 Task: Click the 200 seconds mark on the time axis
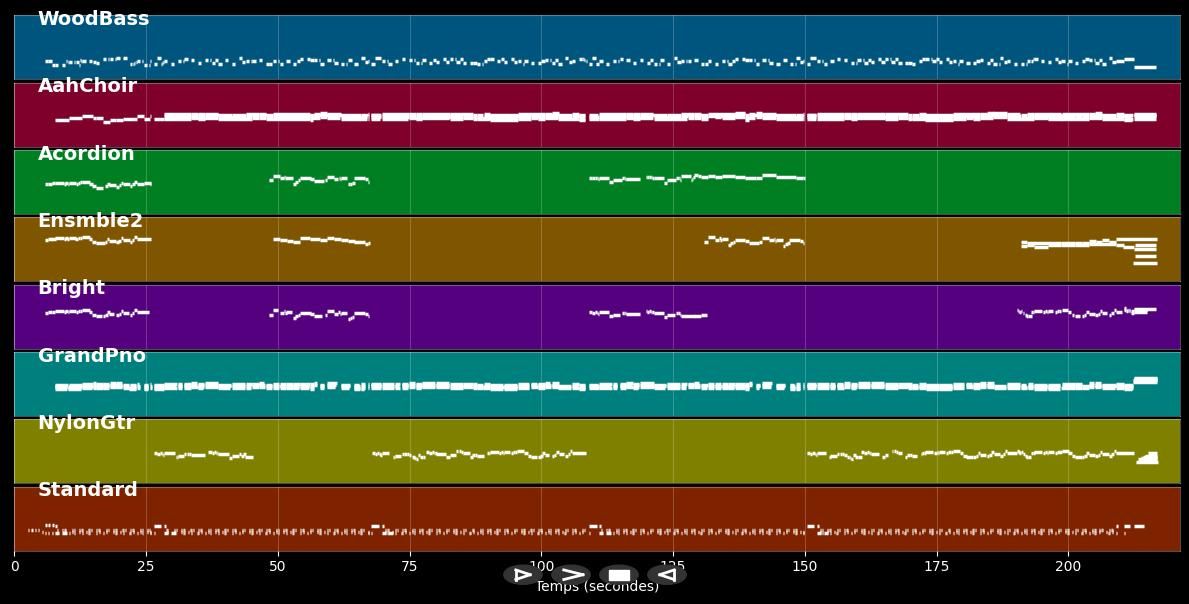pyautogui.click(x=1068, y=566)
